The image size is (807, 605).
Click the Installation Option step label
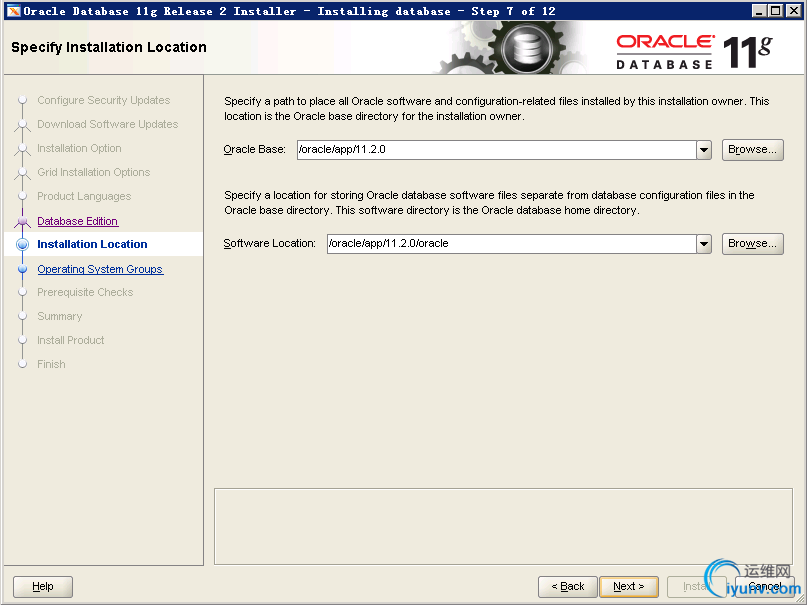pos(79,148)
